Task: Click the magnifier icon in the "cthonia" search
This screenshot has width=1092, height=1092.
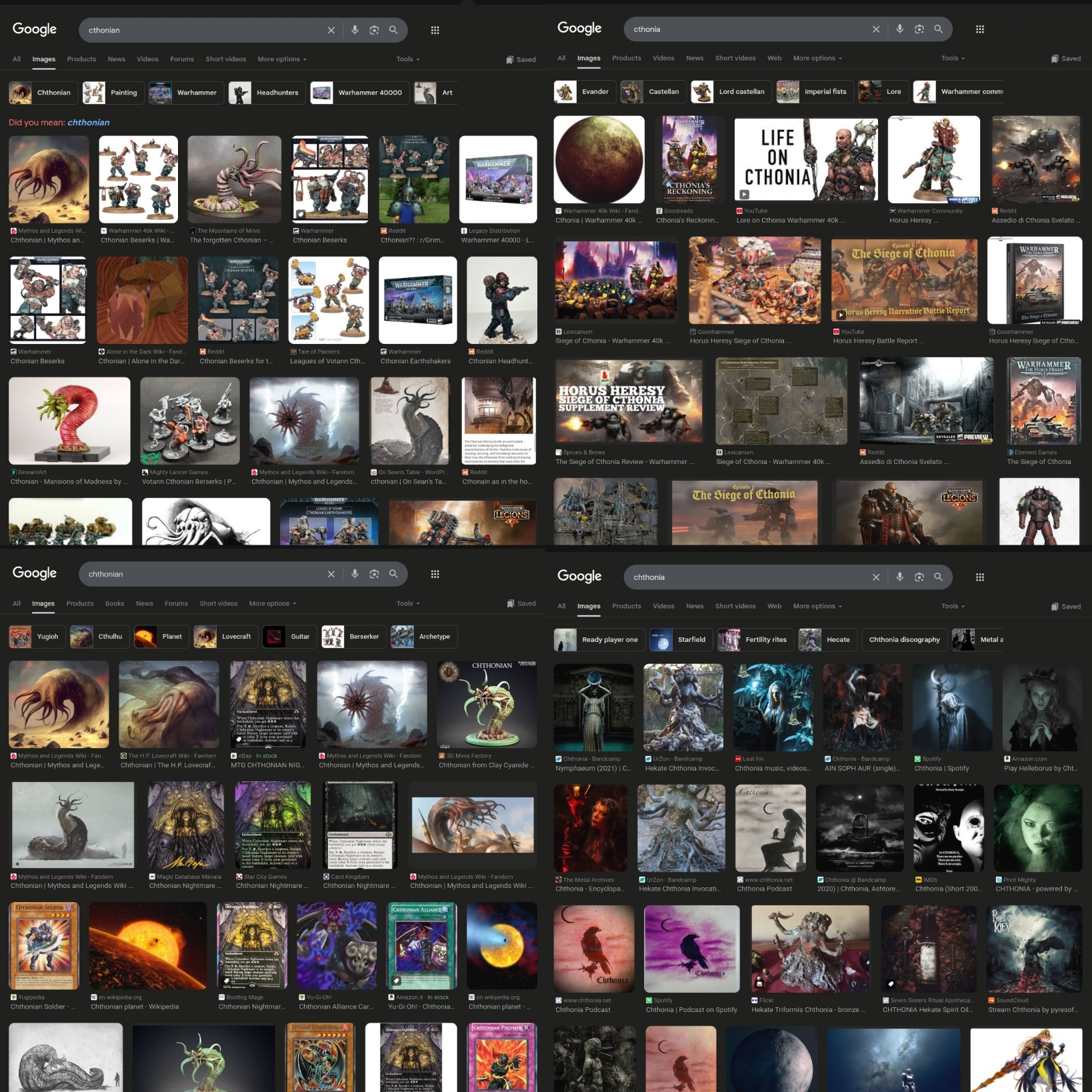Action: pos(938,29)
